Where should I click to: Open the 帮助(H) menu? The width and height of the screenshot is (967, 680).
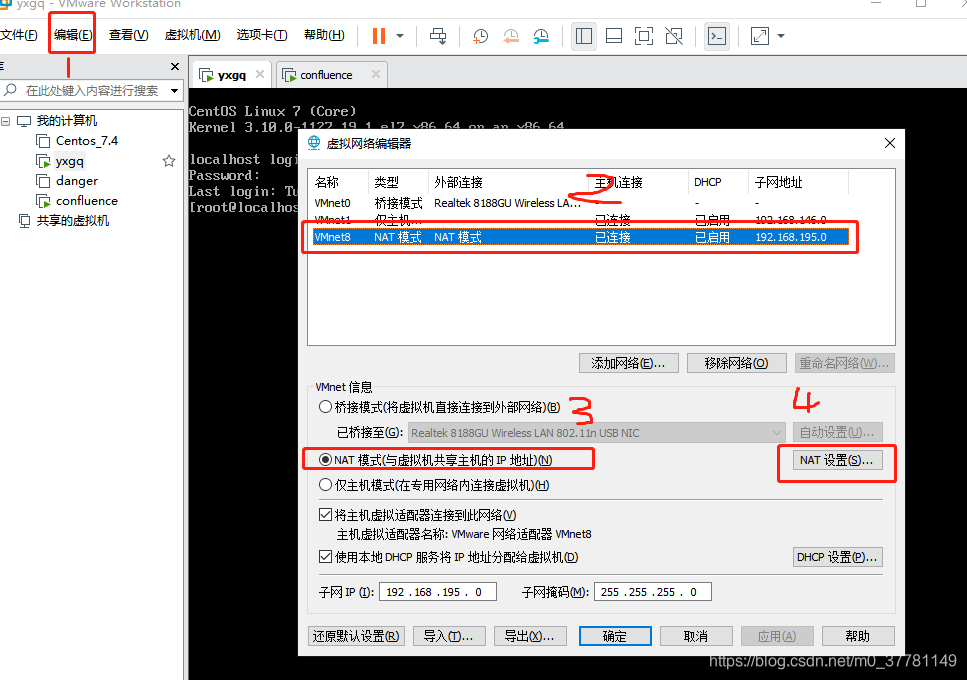[x=324, y=35]
